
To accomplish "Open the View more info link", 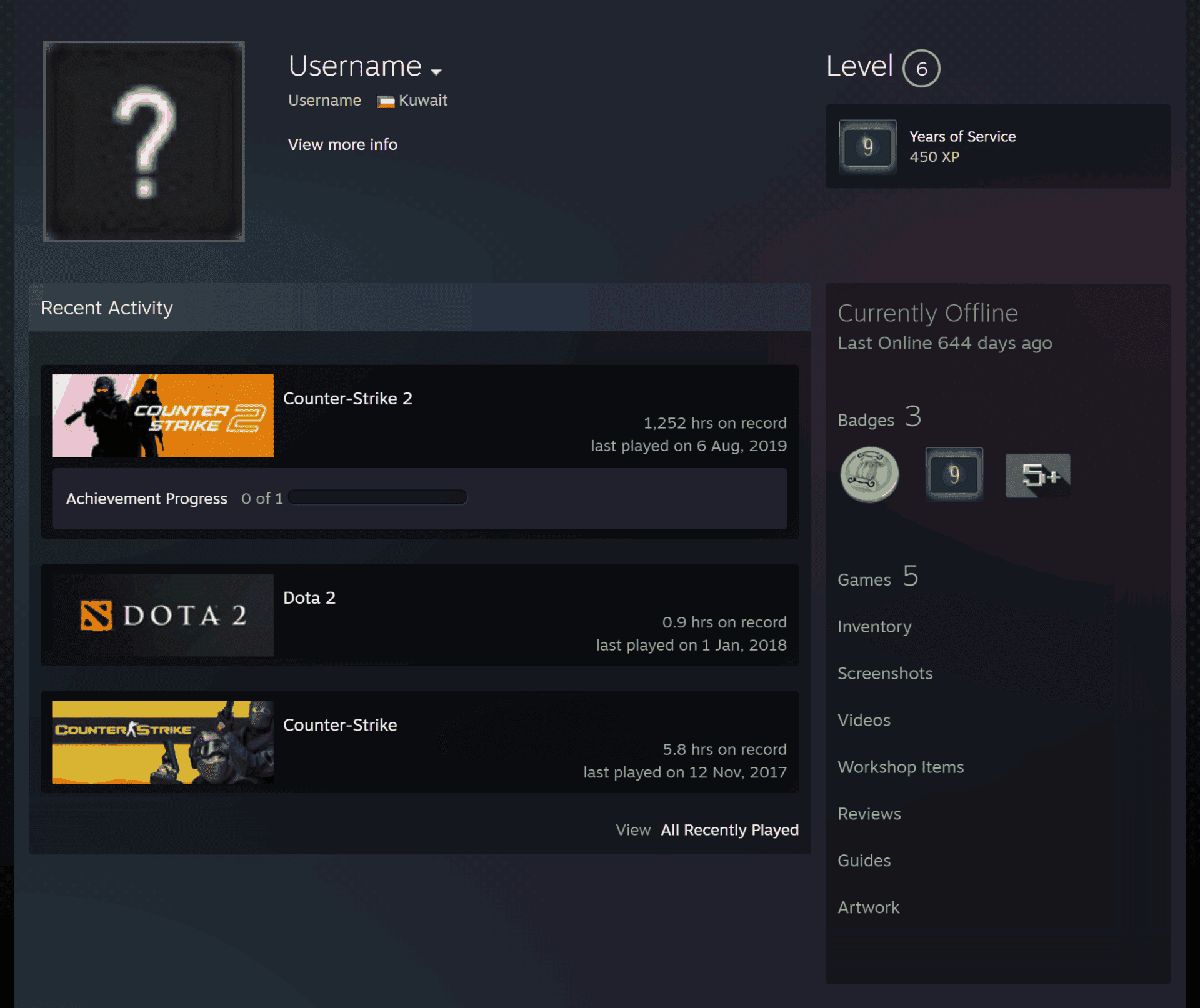I will coord(342,144).
